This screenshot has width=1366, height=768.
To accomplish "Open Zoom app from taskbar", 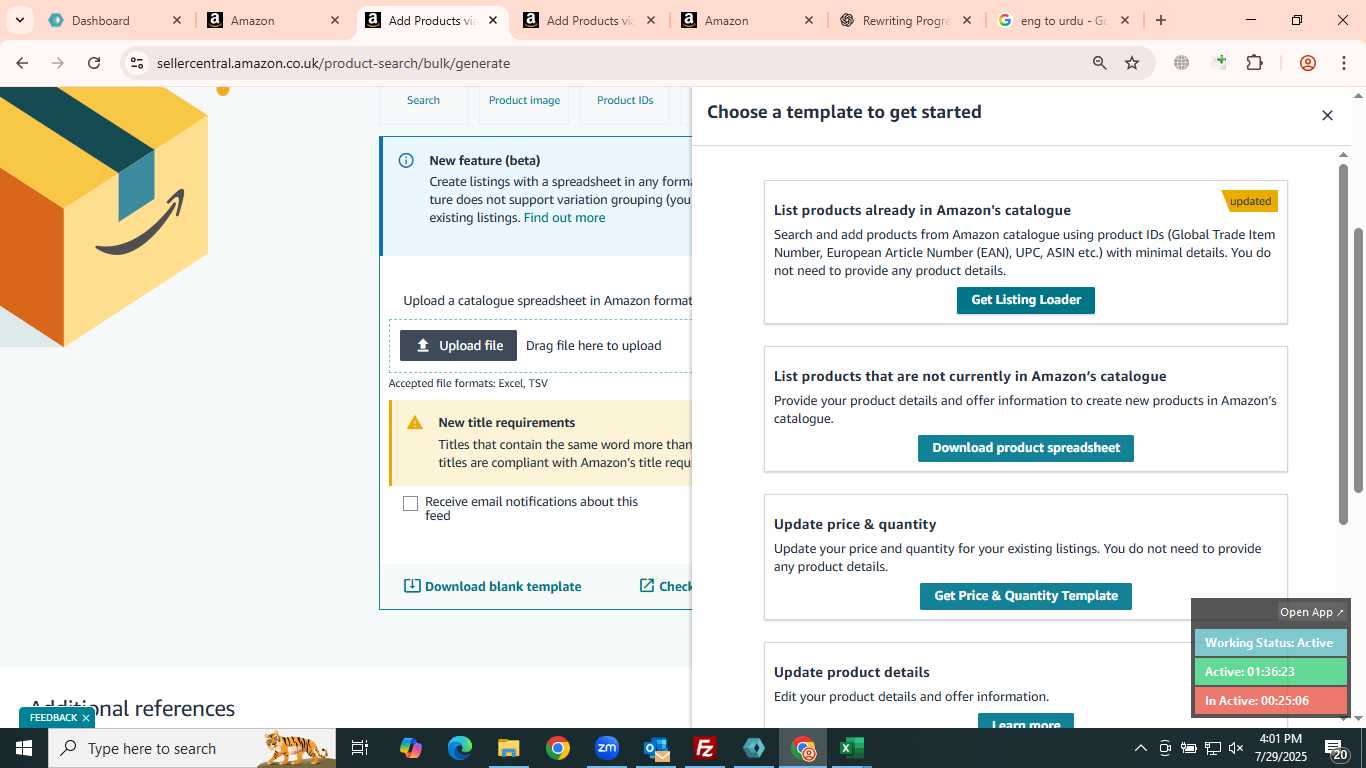I will (x=607, y=748).
